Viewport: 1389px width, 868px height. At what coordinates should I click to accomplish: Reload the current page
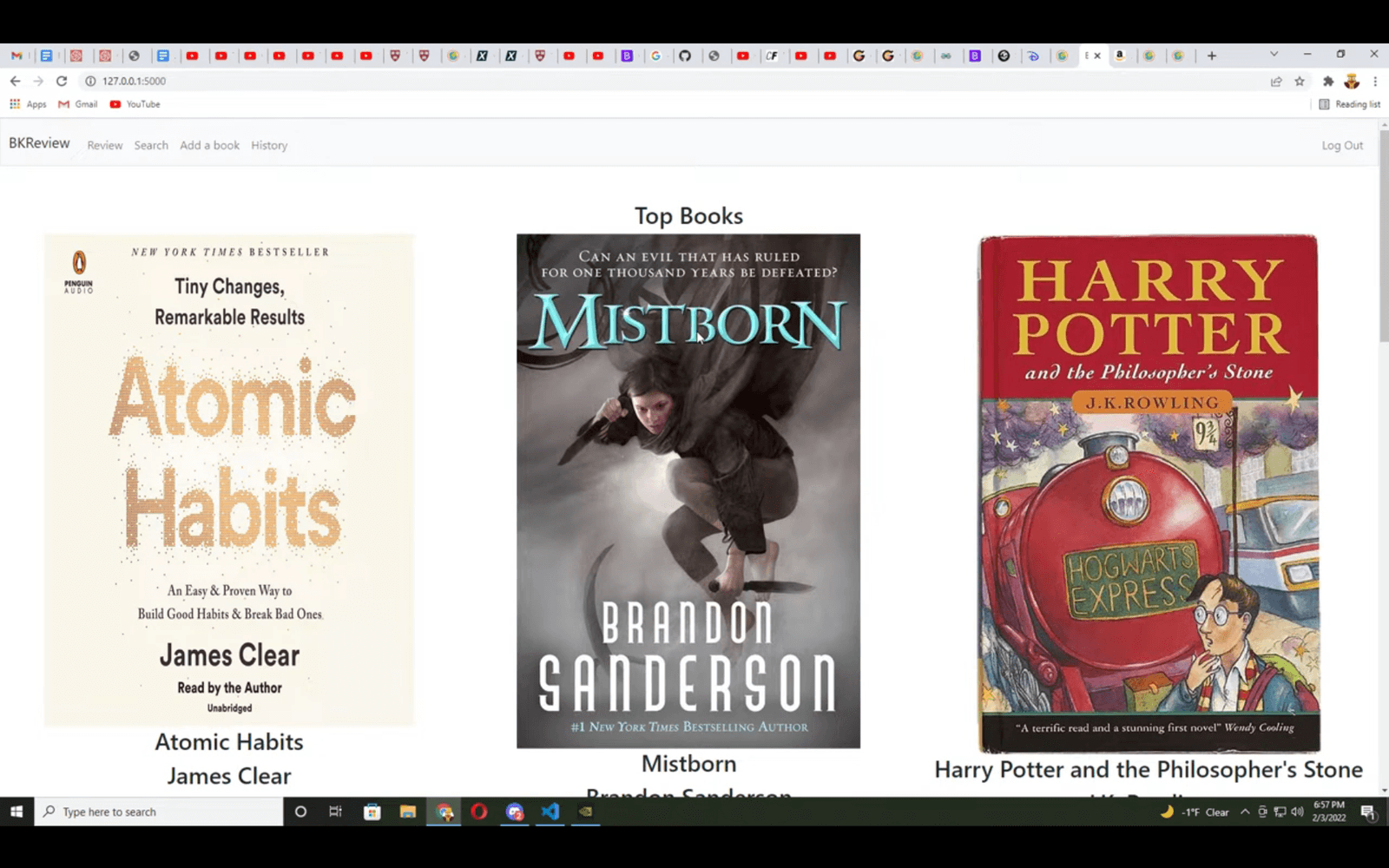coord(62,81)
